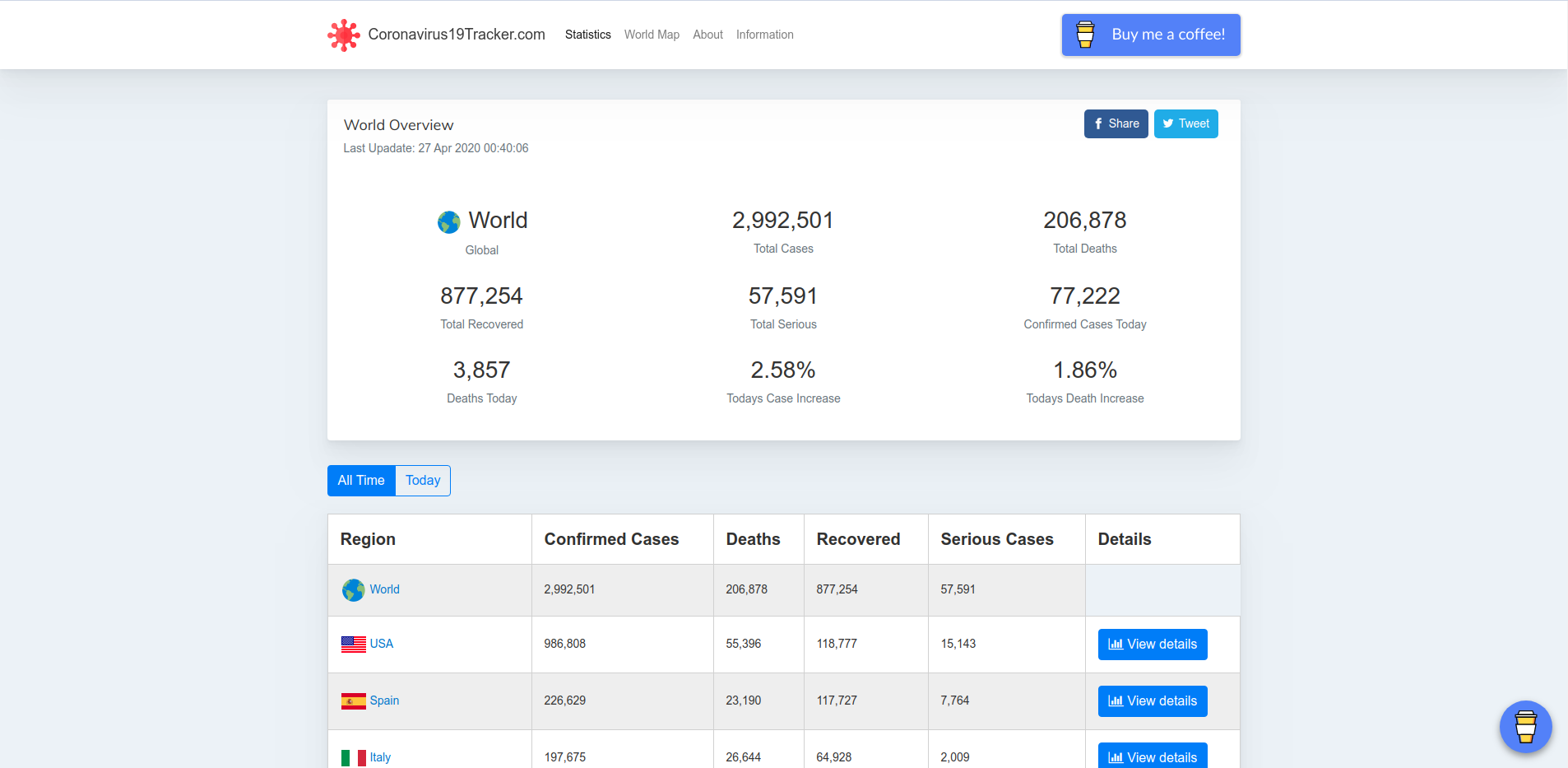Click the Spain flag icon
This screenshot has width=1568, height=768.
click(x=354, y=701)
